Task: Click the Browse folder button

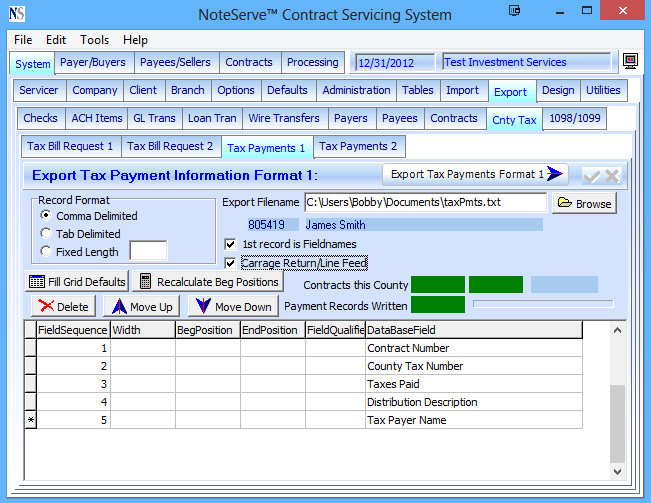Action: click(x=584, y=203)
